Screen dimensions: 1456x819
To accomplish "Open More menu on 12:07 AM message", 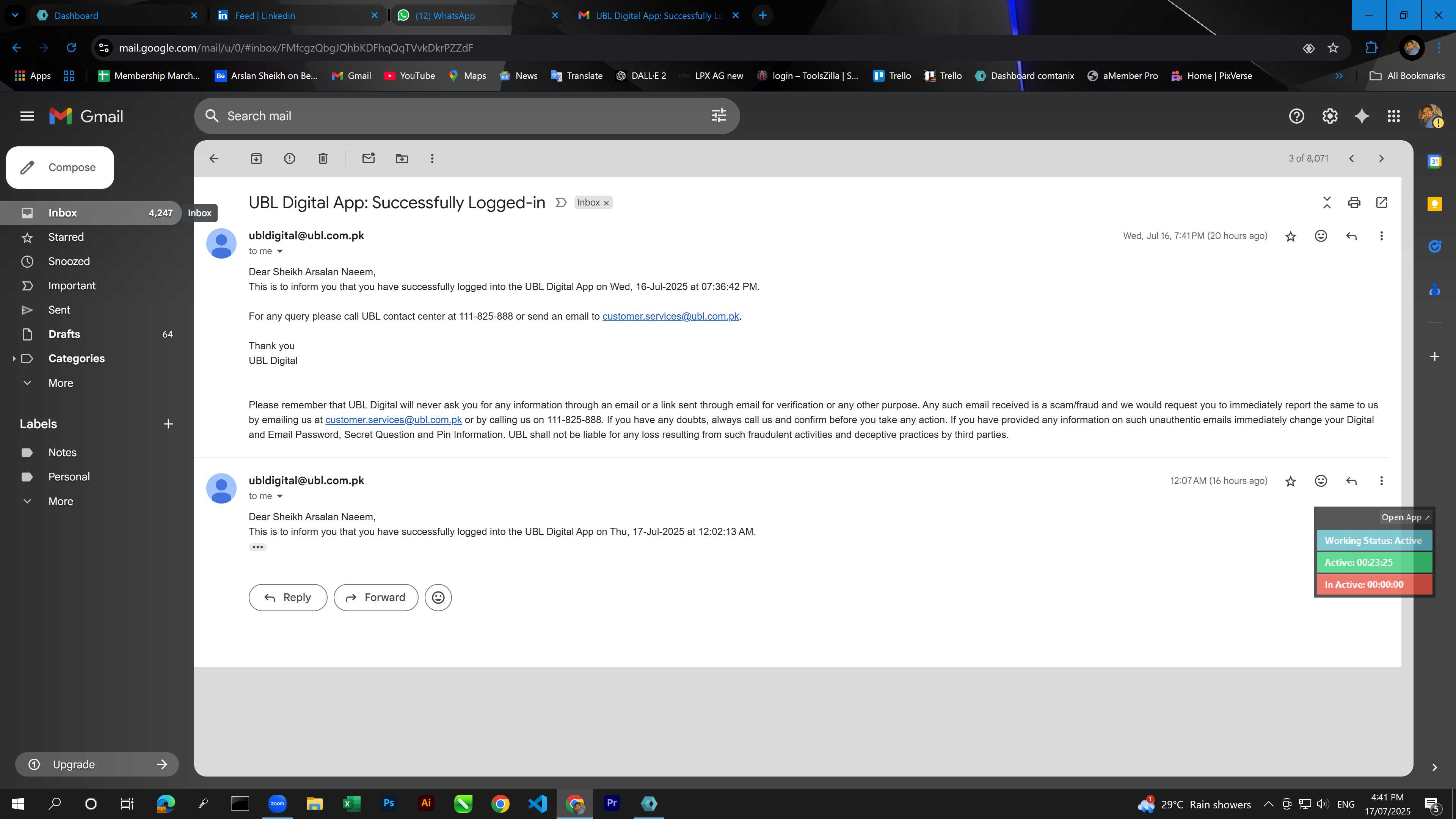I will (x=1381, y=481).
